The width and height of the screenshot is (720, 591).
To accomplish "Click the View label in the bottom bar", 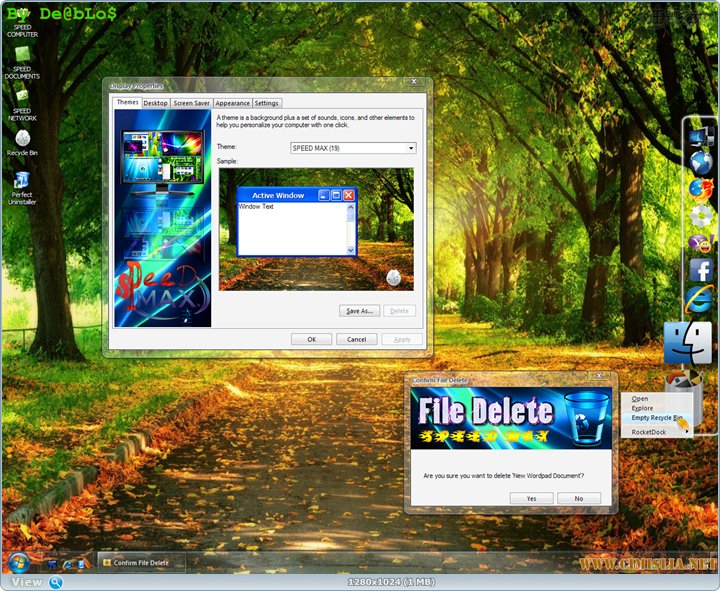I will (27, 582).
